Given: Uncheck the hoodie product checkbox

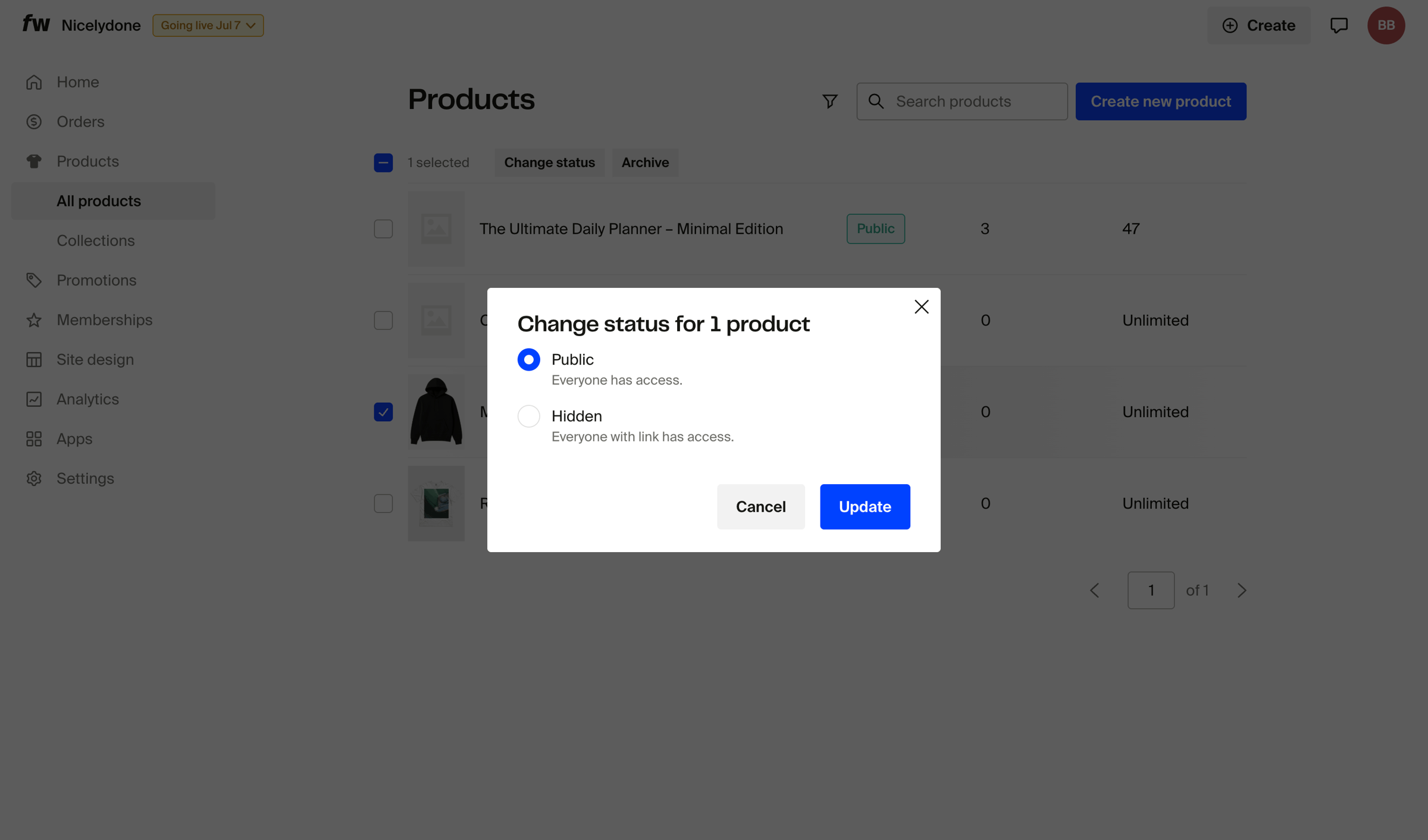Looking at the screenshot, I should pyautogui.click(x=383, y=412).
